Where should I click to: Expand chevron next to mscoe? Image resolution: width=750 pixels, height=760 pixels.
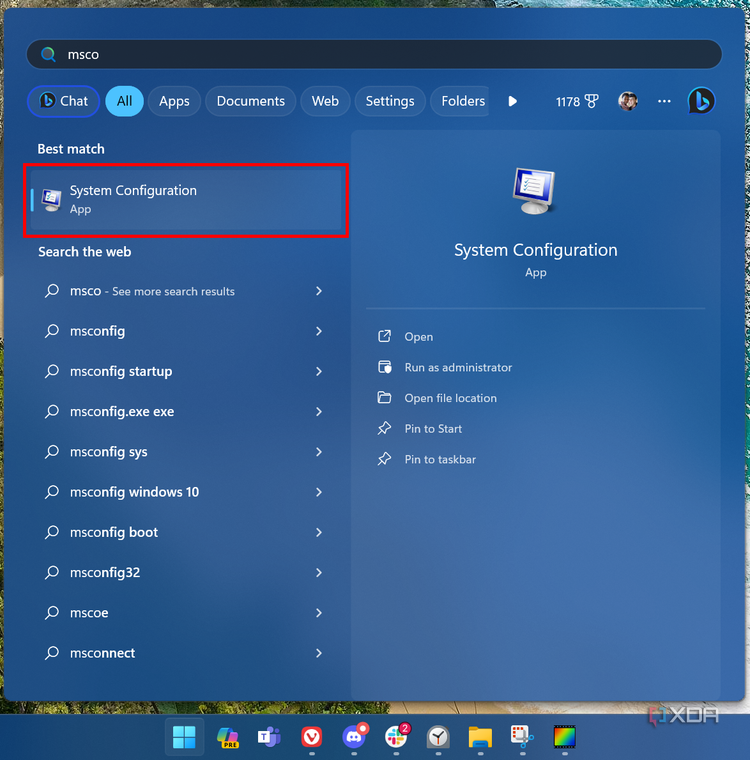[319, 613]
